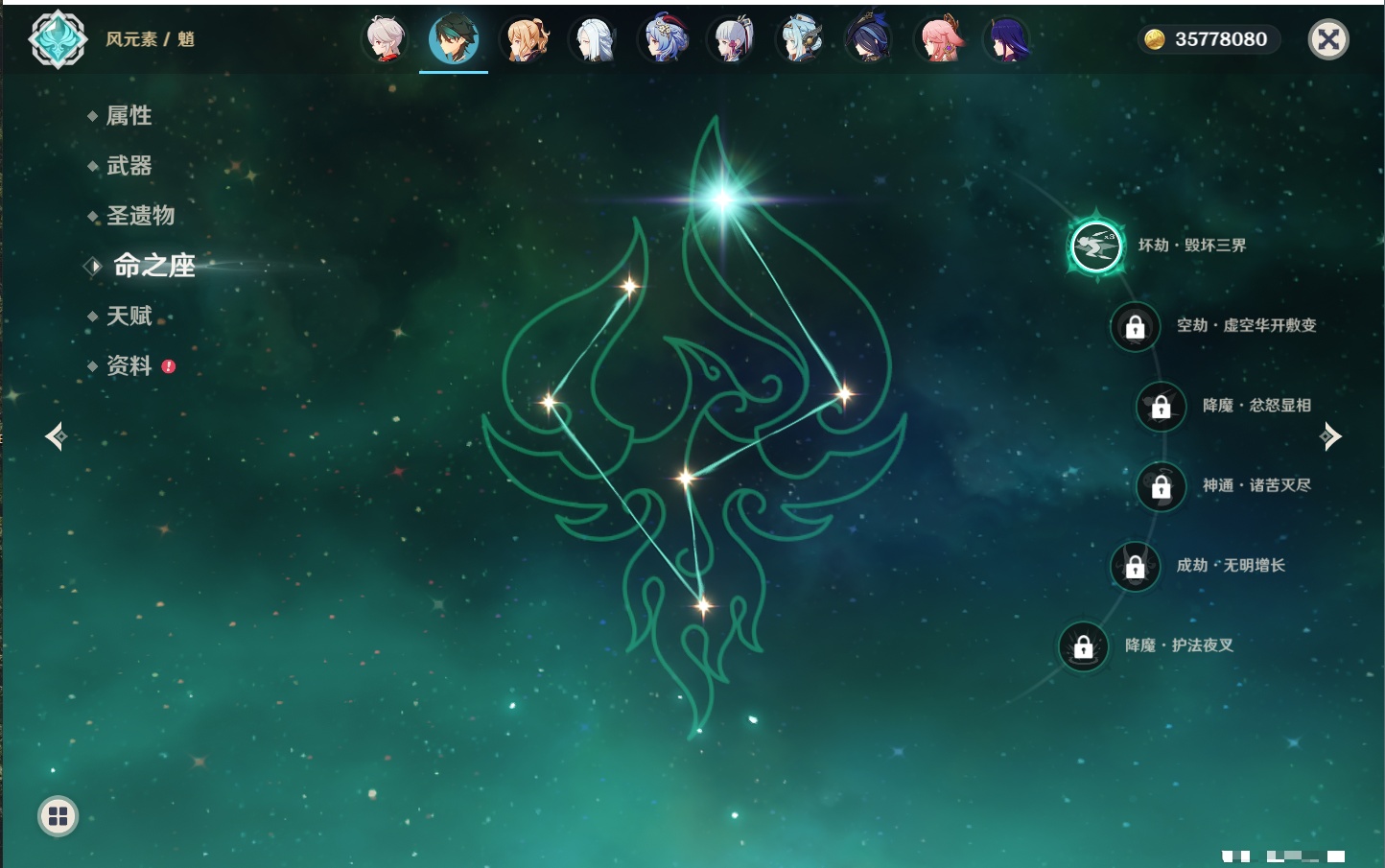The height and width of the screenshot is (868, 1385).
Task: Switch to the blonde-haired Yoimiya avatar
Action: (525, 39)
